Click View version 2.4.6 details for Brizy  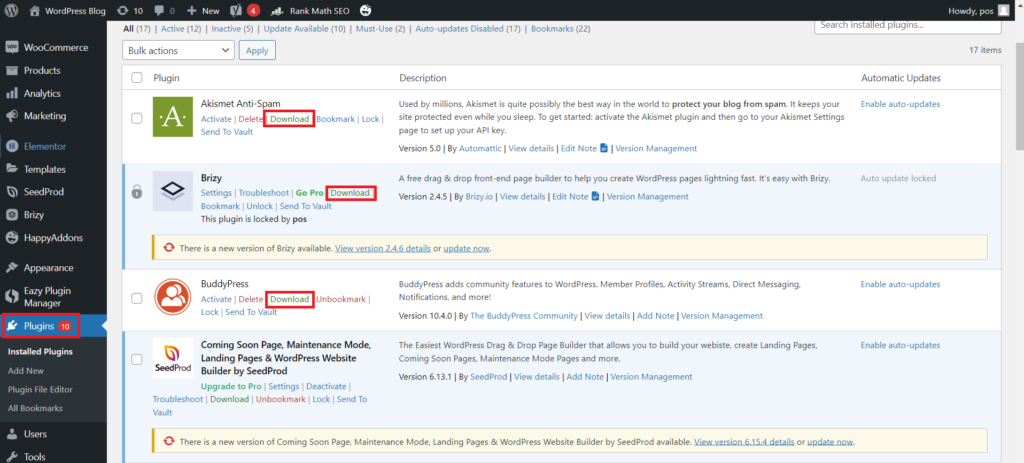tap(383, 248)
